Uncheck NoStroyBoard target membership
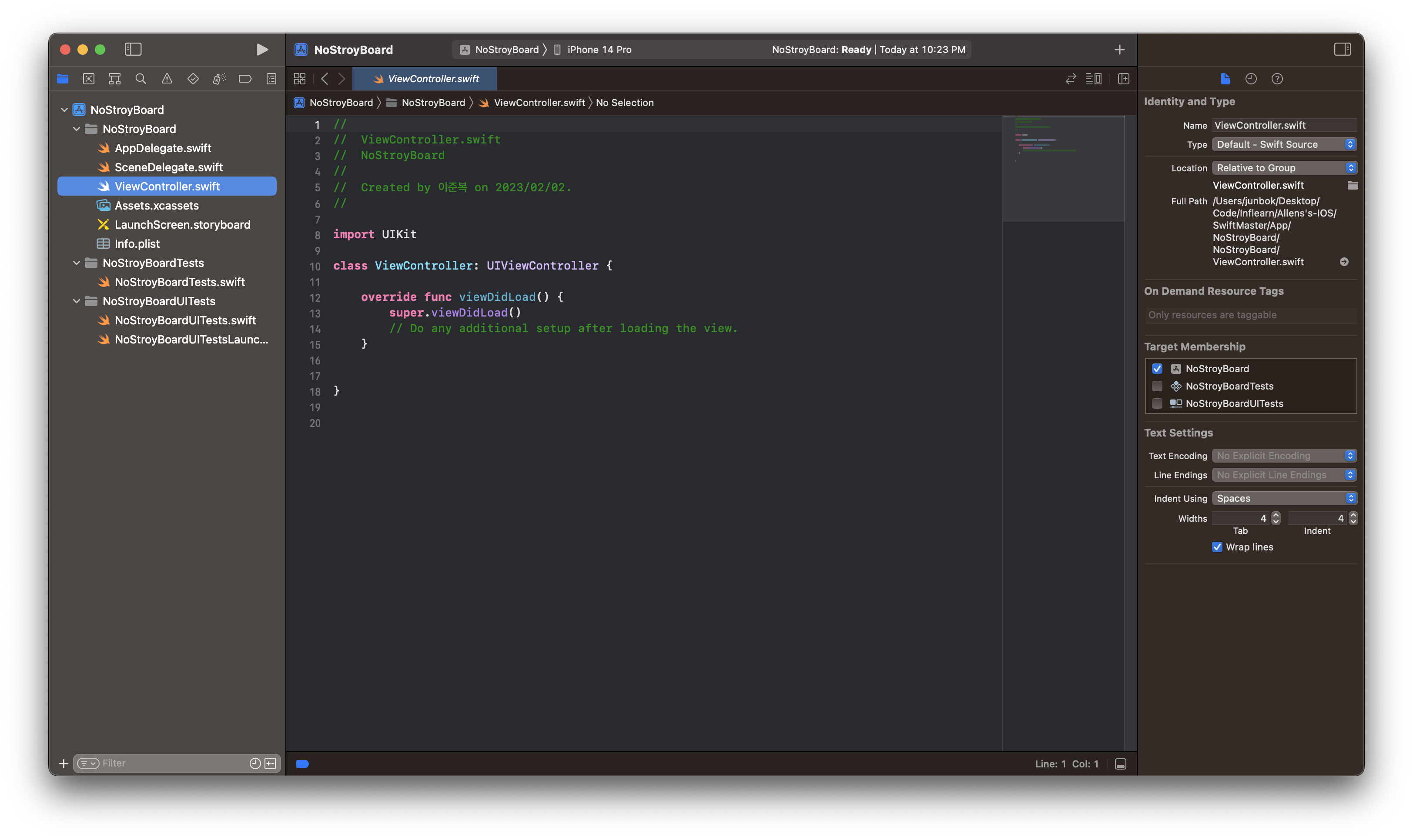1413x840 pixels. pos(1157,369)
